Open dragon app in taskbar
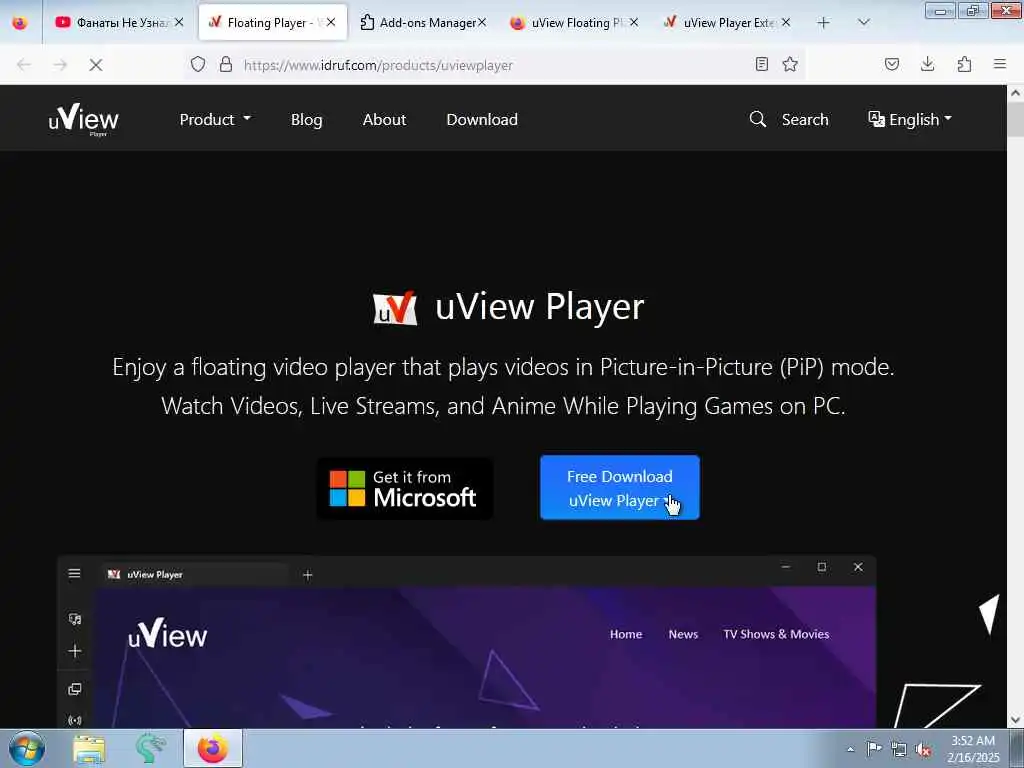The height and width of the screenshot is (768, 1024). pyautogui.click(x=150, y=748)
